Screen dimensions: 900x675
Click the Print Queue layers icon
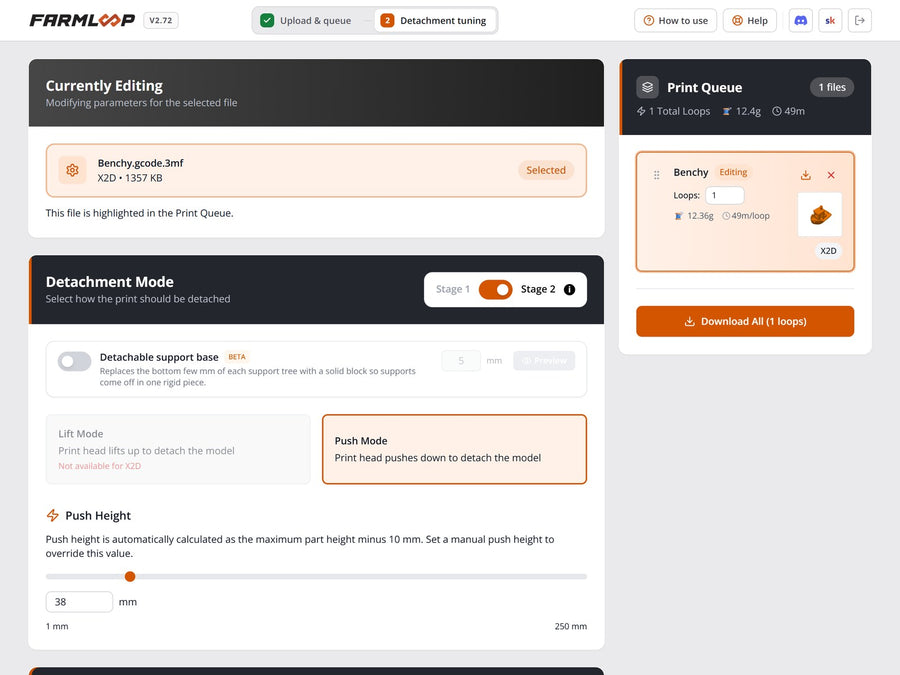point(647,87)
